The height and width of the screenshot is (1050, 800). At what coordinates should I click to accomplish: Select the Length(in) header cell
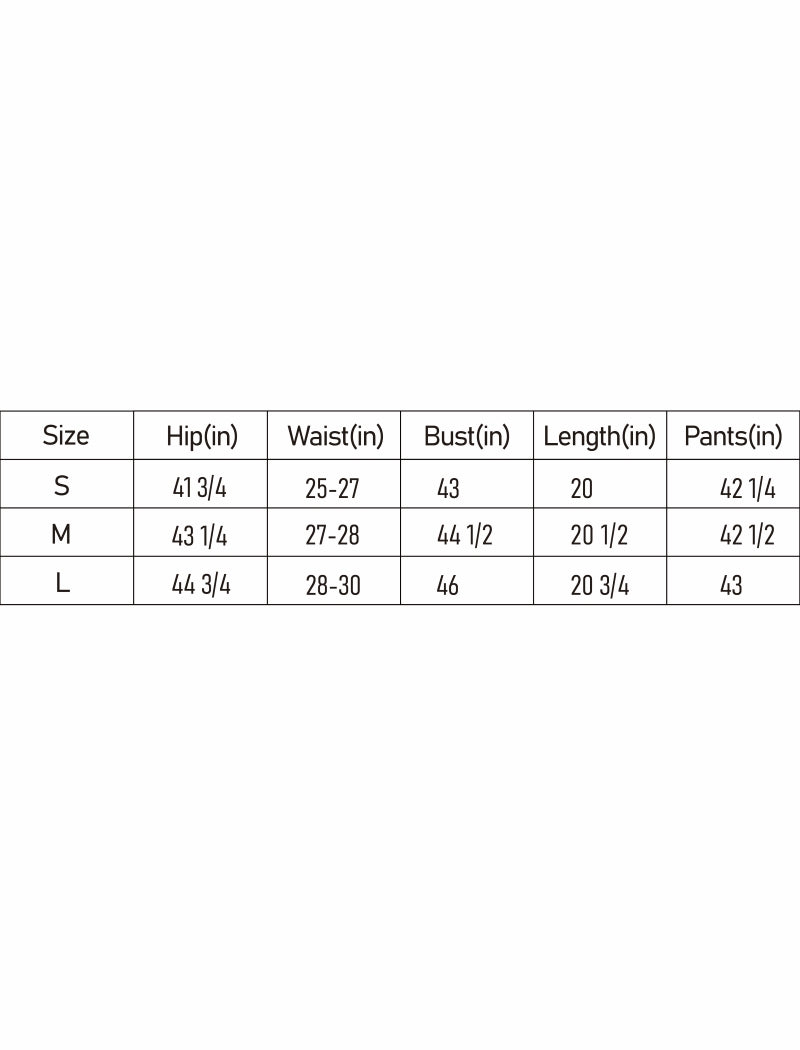(x=600, y=436)
